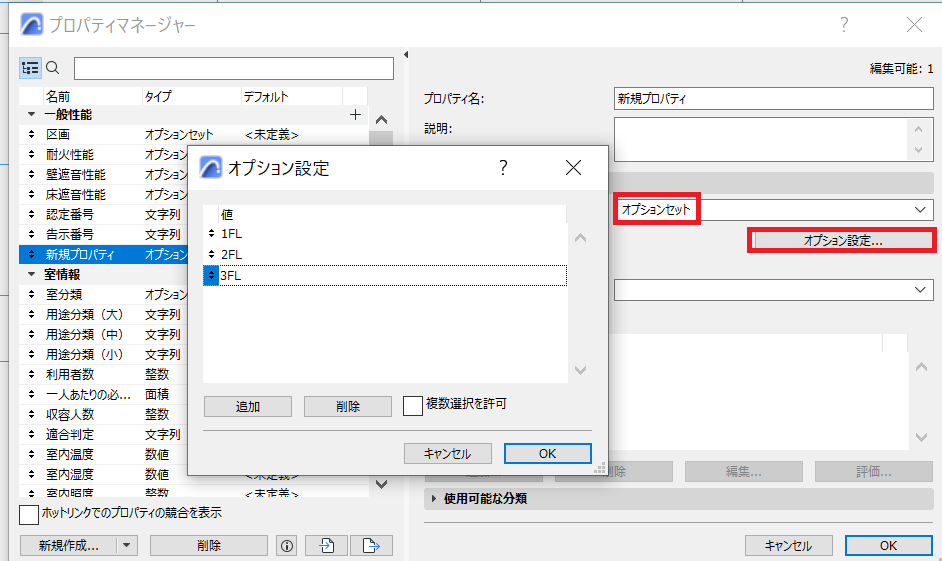Click the reorder handle next to 認定番号
The image size is (942, 561).
pos(31,214)
